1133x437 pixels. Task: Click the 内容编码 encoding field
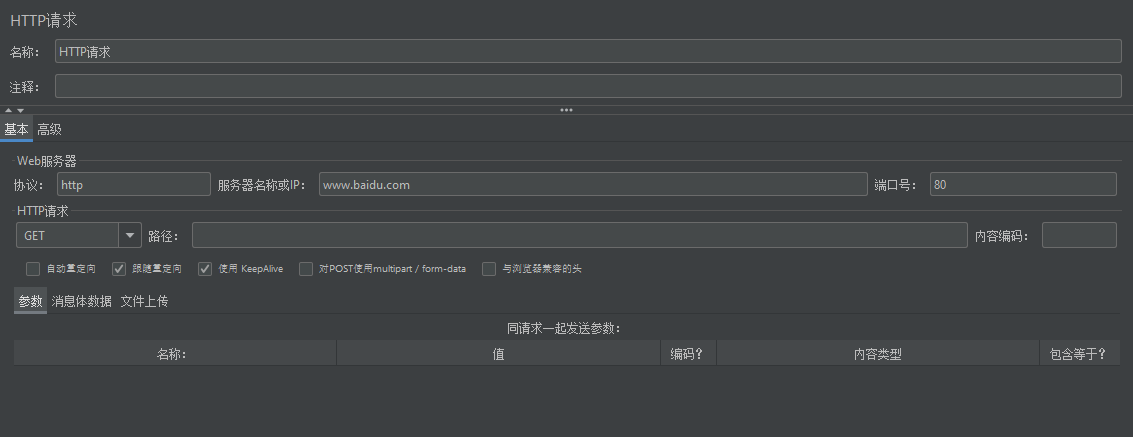pyautogui.click(x=1078, y=235)
